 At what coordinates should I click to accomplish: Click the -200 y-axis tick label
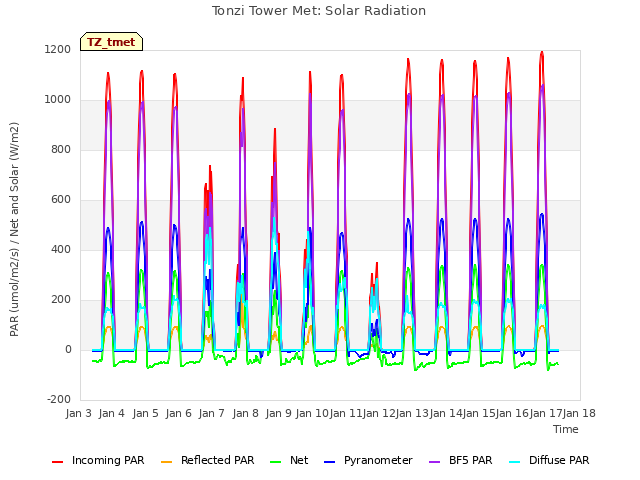[x=59, y=399]
